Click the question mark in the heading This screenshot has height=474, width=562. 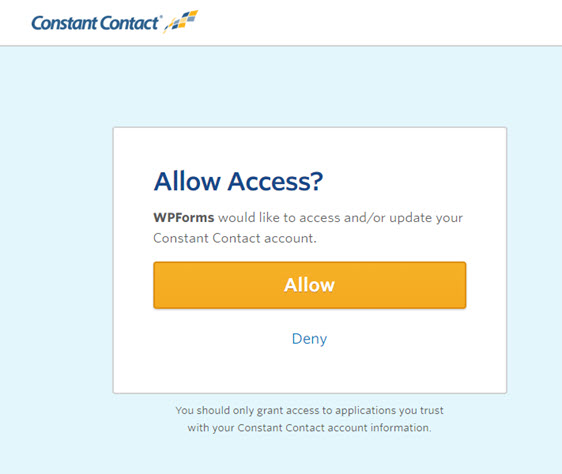316,181
